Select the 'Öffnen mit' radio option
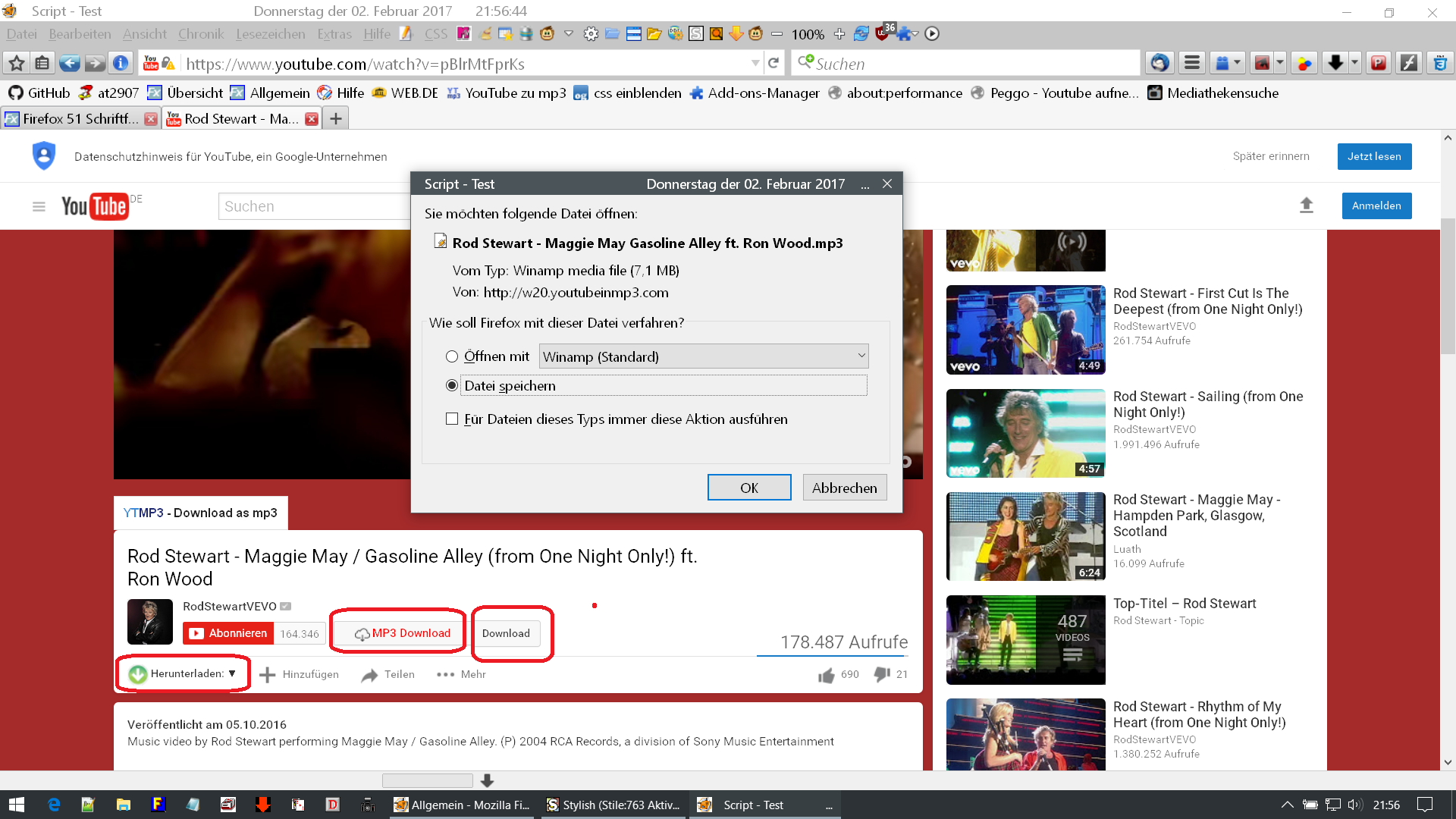1456x819 pixels. [x=452, y=356]
